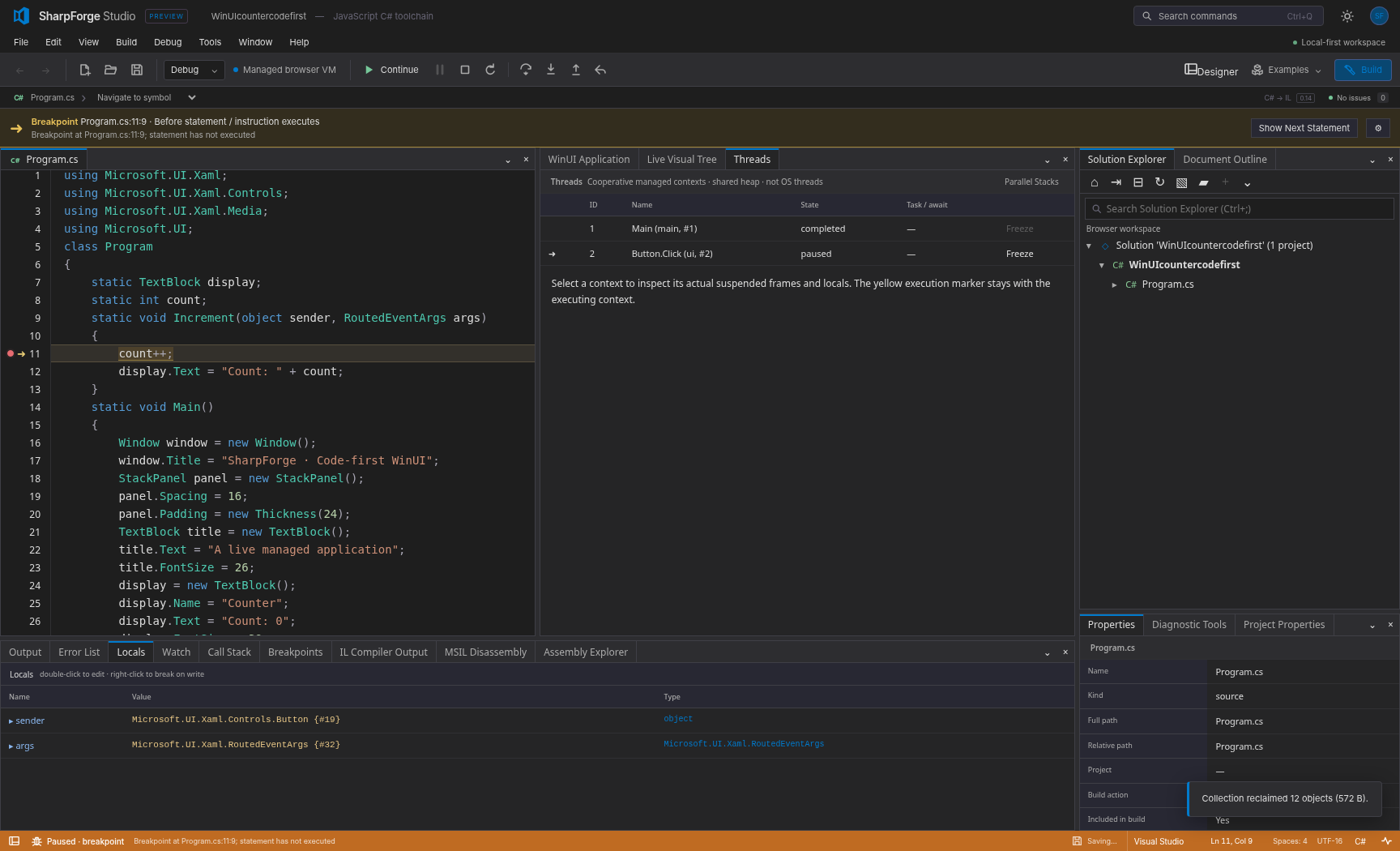1400x851 pixels.
Task: Switch to the Live Visual Tree tab
Action: click(x=681, y=160)
